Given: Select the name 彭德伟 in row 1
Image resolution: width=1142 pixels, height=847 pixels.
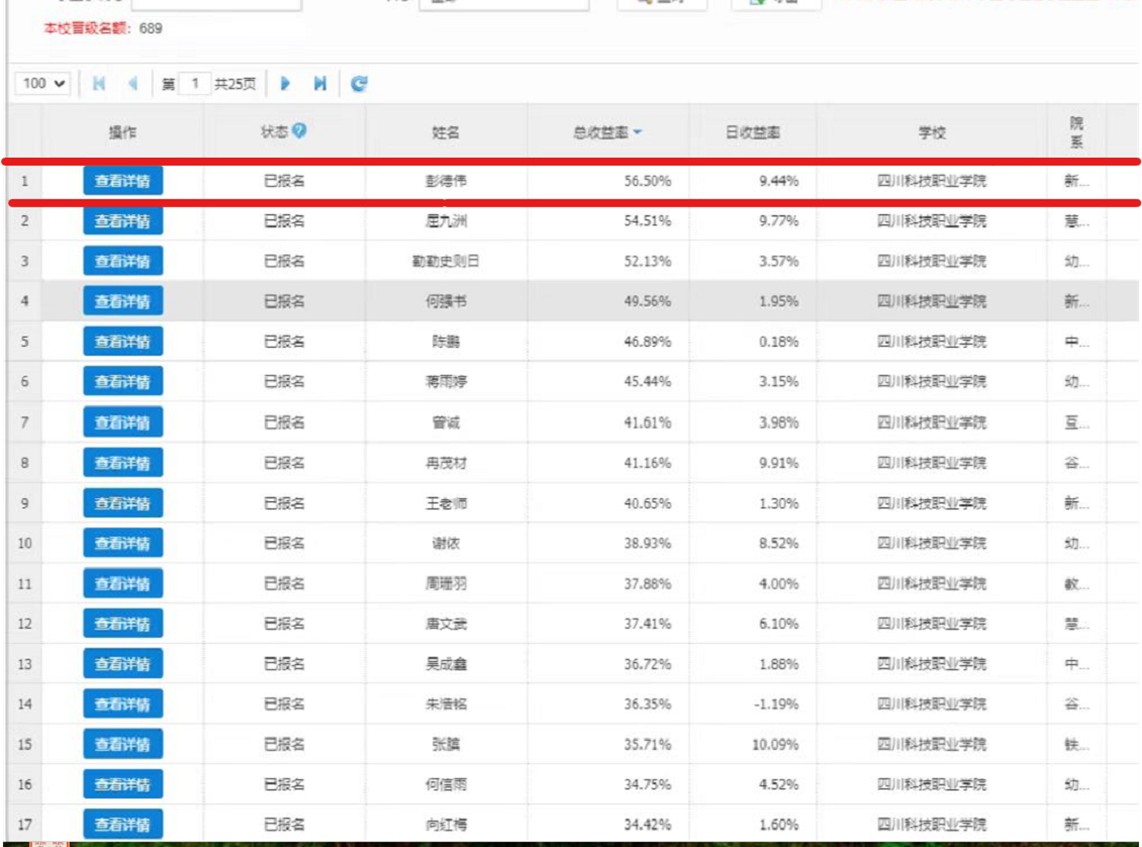Looking at the screenshot, I should point(446,181).
